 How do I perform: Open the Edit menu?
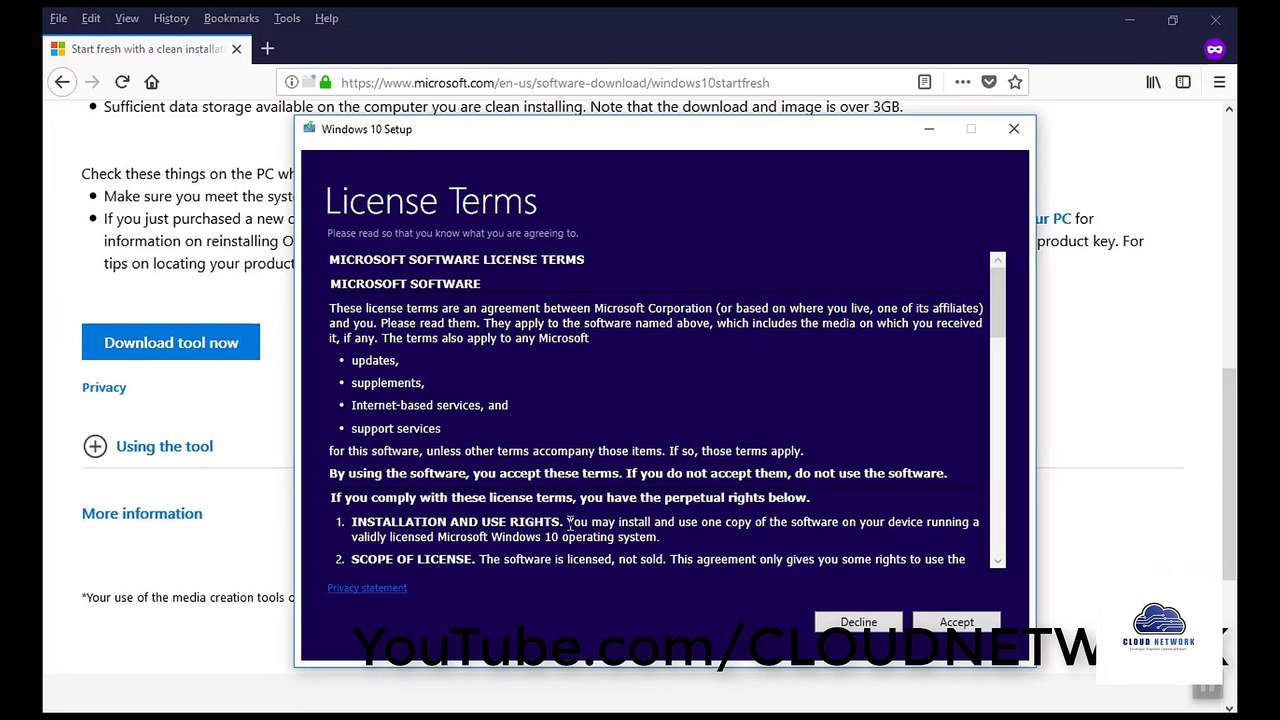91,18
